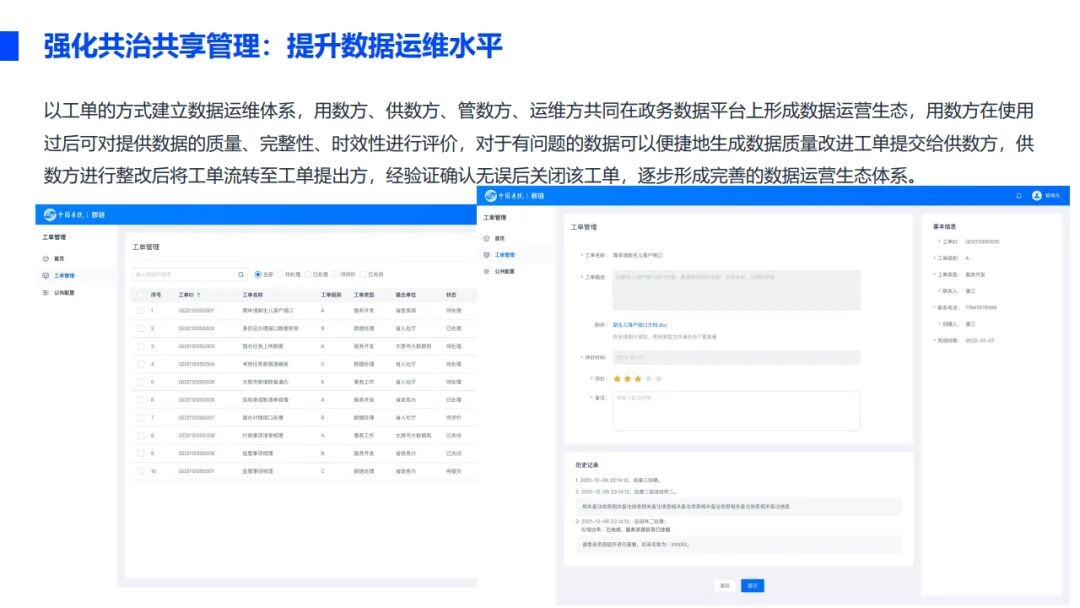Click the 状态 column header
Screen dimensions: 1080x608
point(451,295)
